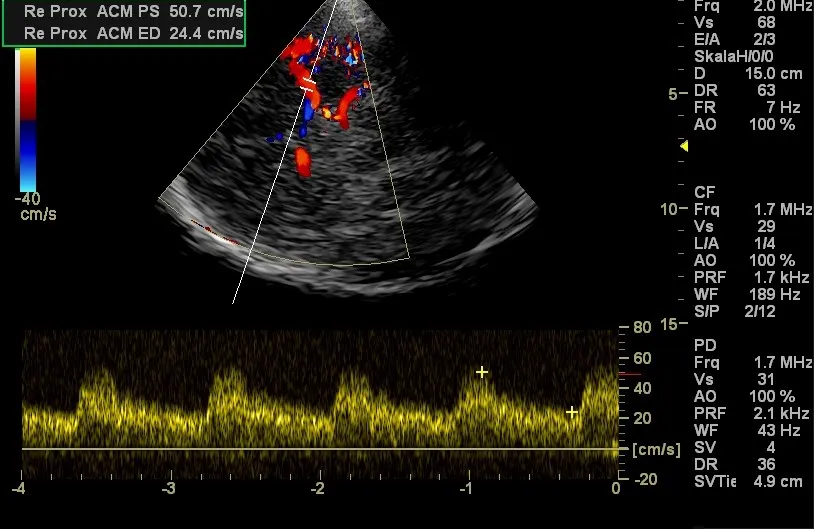Click the CF section heading
The width and height of the screenshot is (814, 529).
tap(704, 193)
